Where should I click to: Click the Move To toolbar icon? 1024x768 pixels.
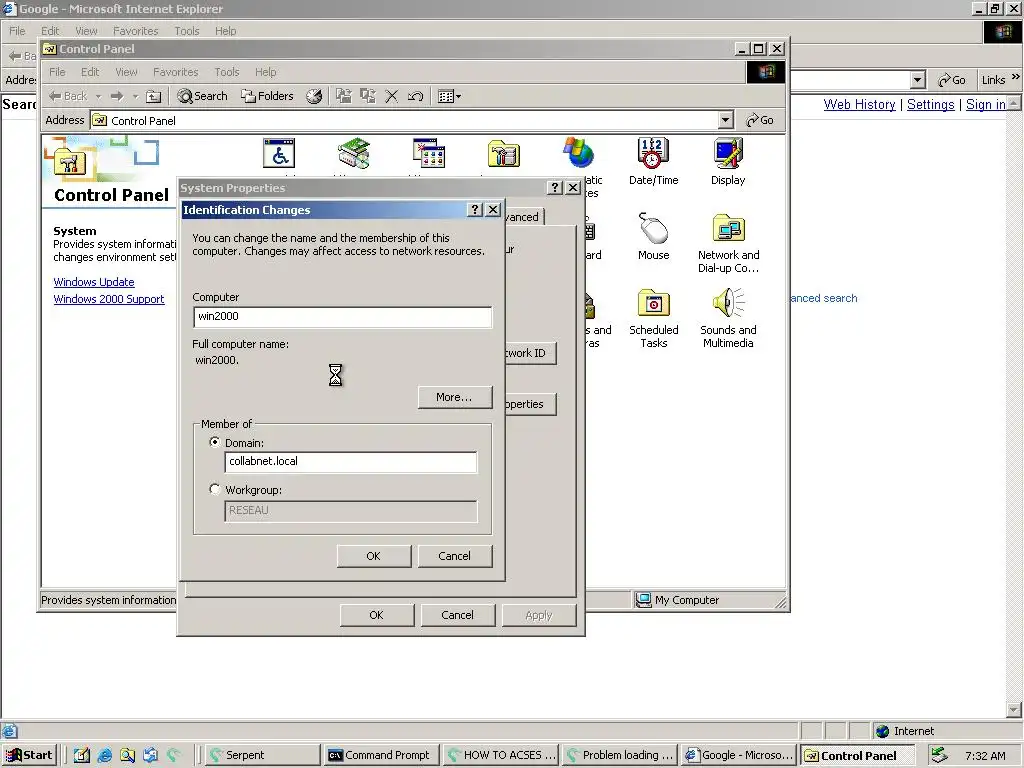[344, 96]
